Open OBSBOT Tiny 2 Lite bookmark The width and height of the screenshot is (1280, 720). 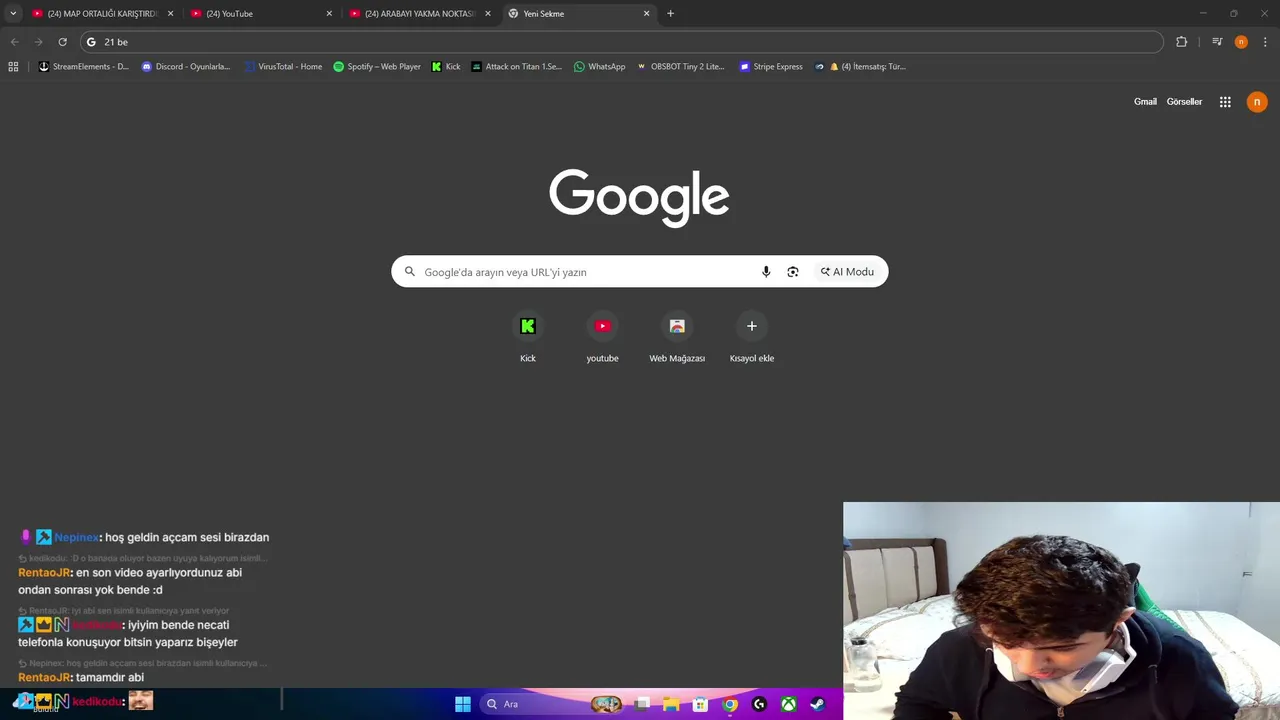tap(680, 67)
